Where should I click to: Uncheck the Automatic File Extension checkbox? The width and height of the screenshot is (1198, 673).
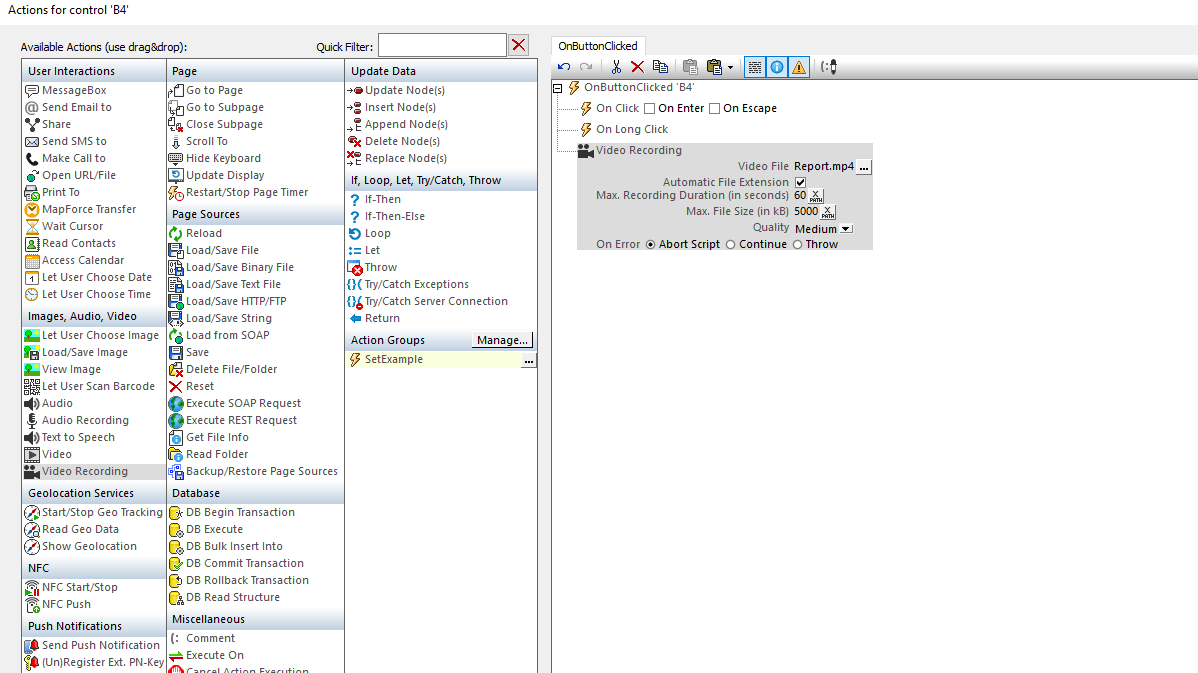[x=800, y=183]
